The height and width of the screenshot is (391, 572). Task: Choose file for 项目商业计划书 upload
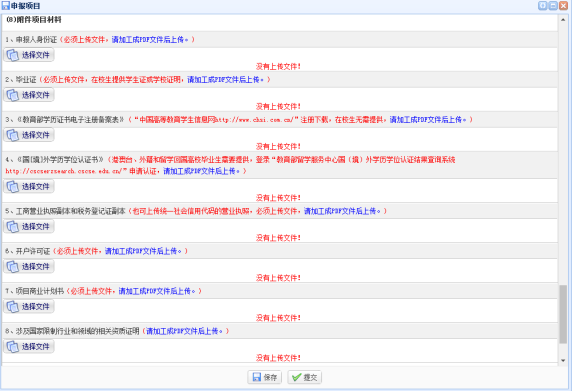29,307
